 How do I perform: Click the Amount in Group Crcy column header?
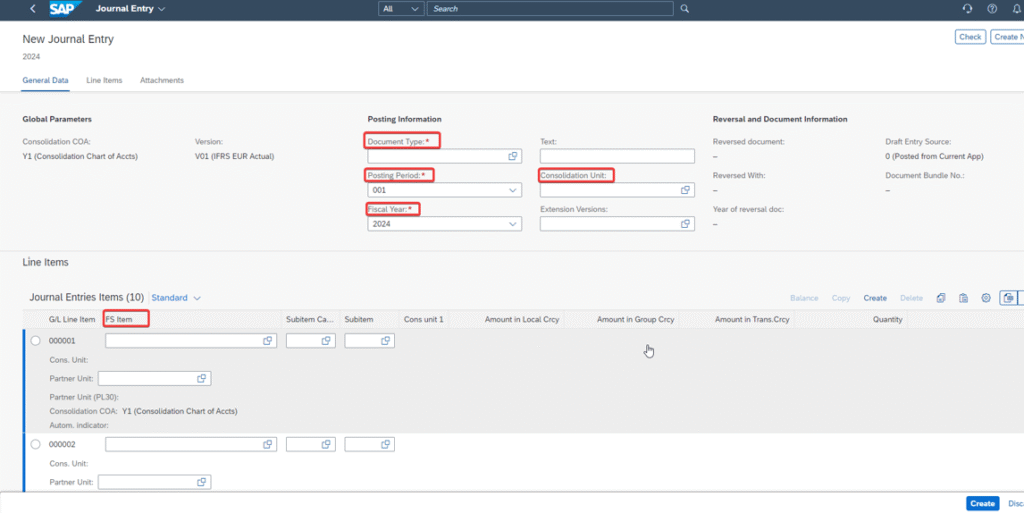pos(635,319)
